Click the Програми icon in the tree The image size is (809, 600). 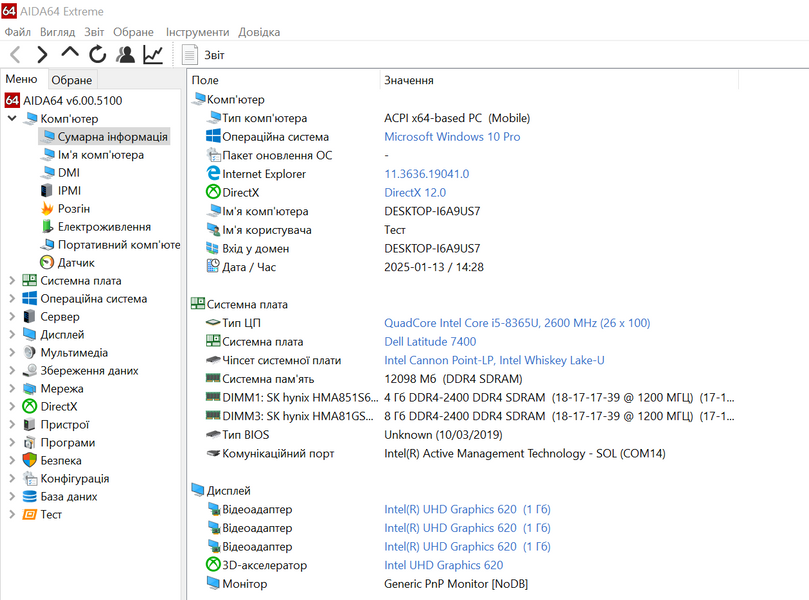[29, 442]
